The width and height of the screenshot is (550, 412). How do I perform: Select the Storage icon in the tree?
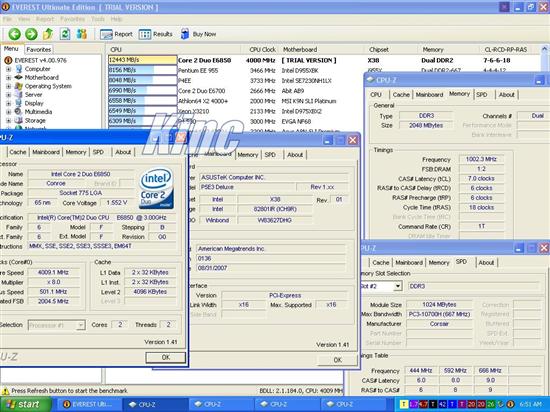[19, 120]
